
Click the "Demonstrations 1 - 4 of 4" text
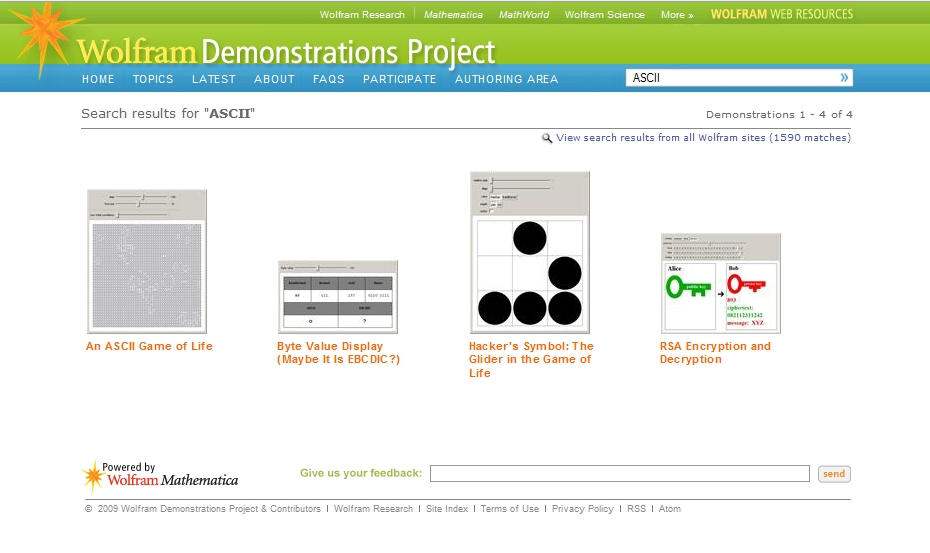pyautogui.click(x=779, y=115)
